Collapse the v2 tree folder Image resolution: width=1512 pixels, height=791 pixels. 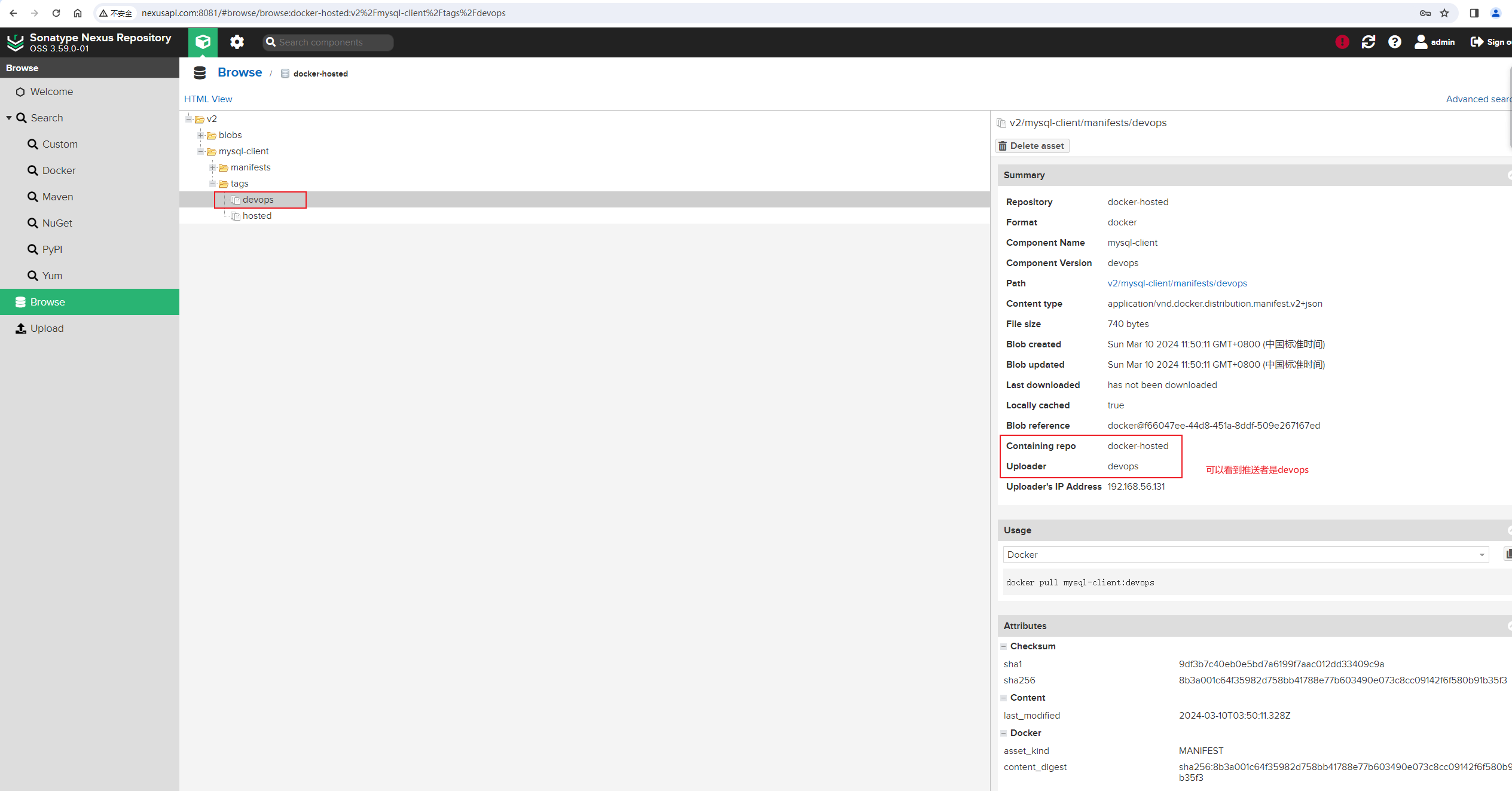coord(189,118)
